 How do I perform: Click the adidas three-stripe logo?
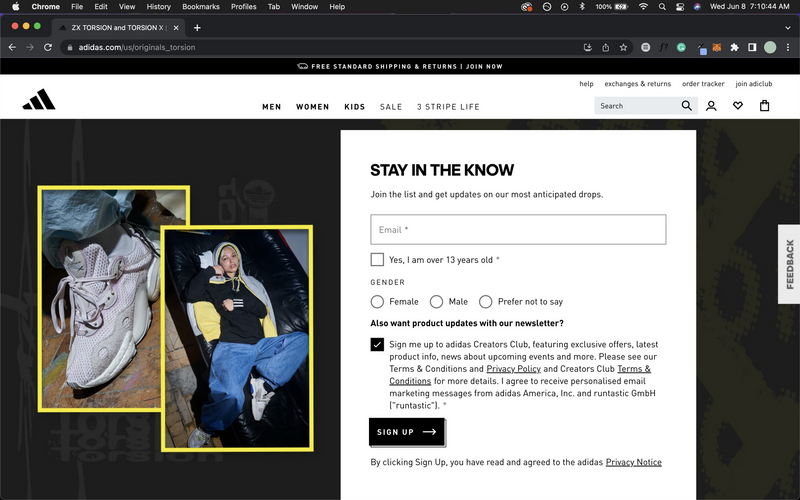click(39, 99)
